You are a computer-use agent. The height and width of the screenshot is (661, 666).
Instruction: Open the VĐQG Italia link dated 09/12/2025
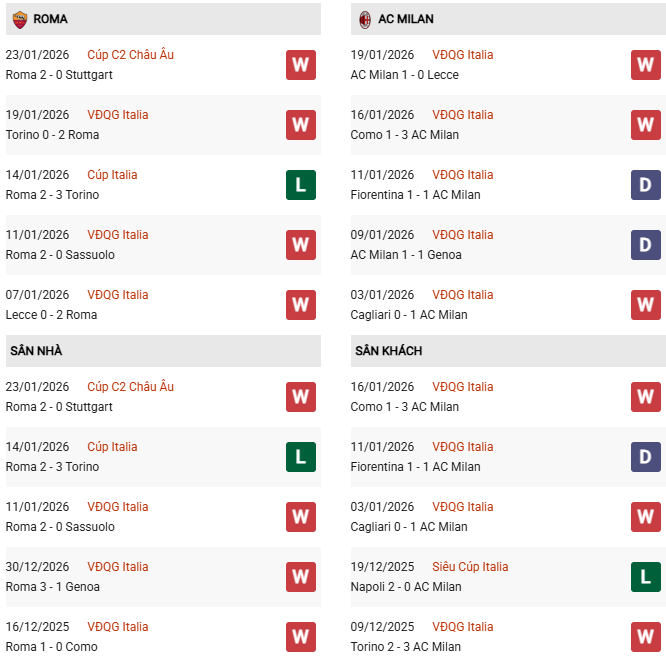click(x=463, y=627)
